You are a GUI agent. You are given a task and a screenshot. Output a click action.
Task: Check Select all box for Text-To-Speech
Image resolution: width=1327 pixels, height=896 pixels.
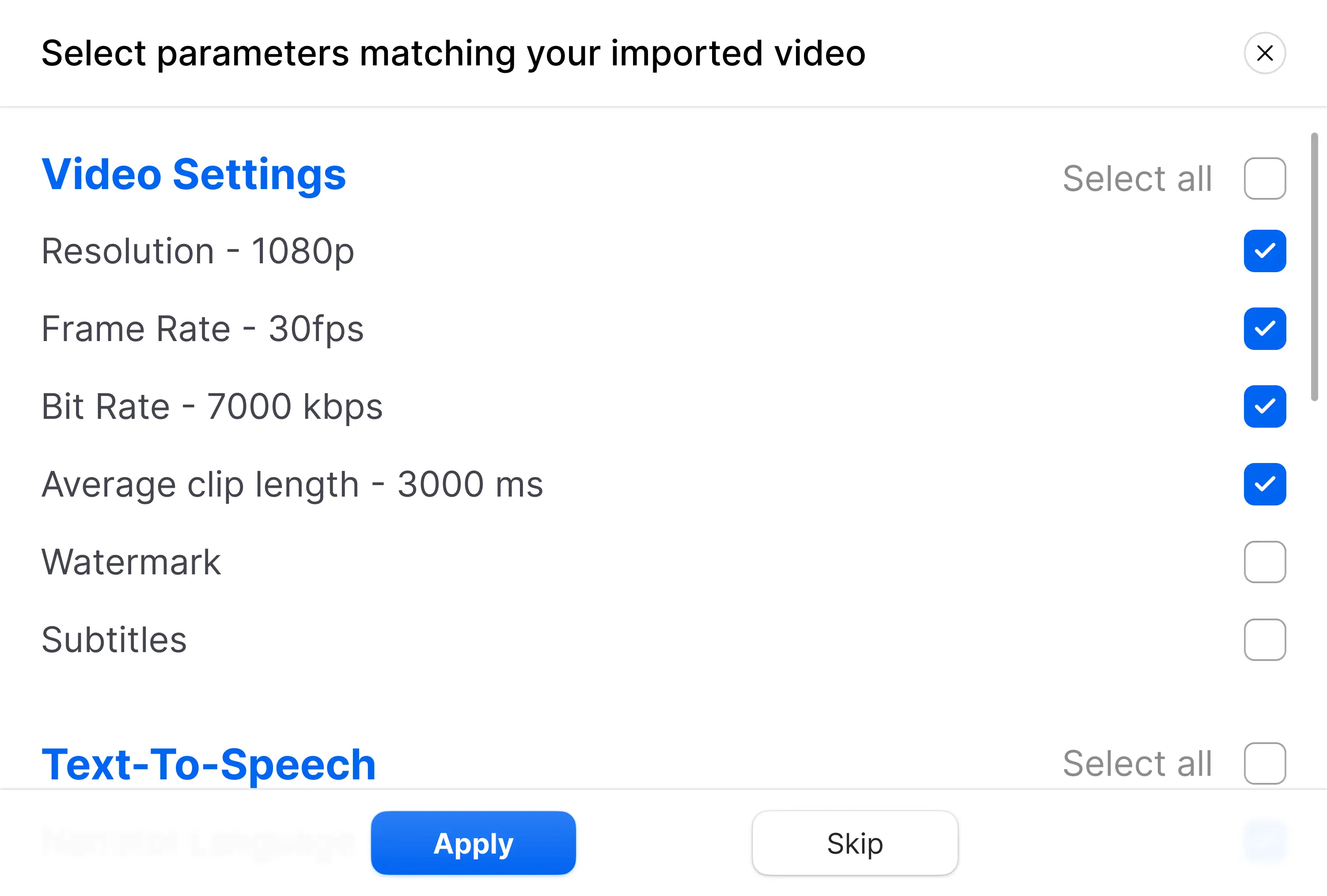tap(1265, 763)
